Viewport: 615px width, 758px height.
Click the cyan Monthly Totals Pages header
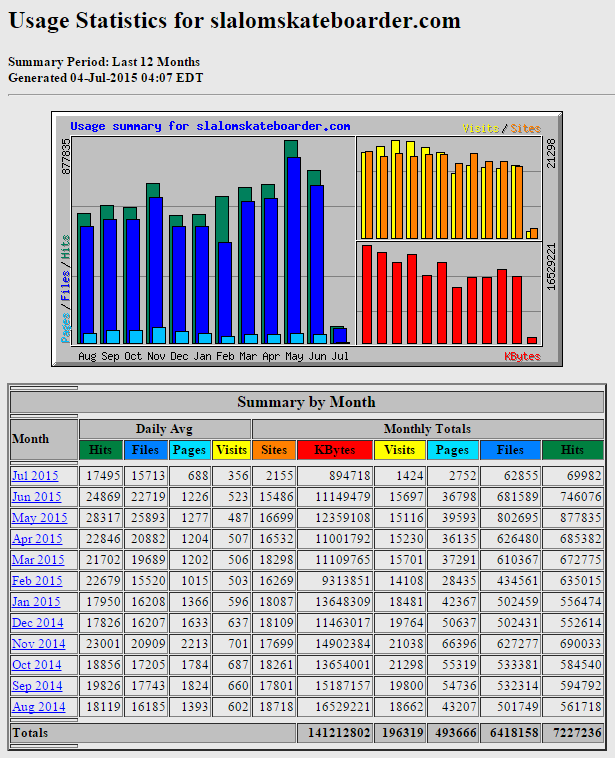pyautogui.click(x=451, y=450)
